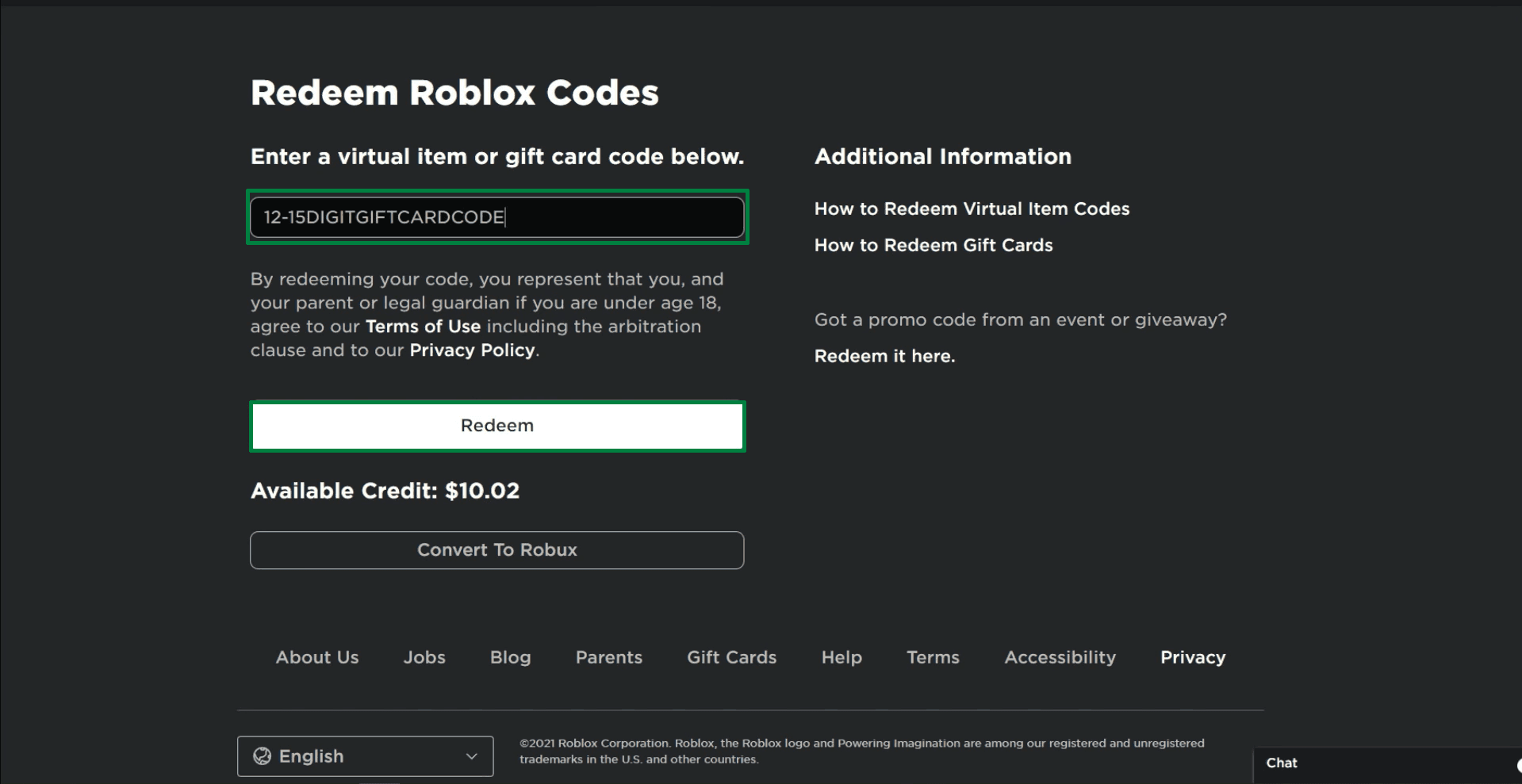This screenshot has height=784, width=1522.
Task: Navigate to the About Us page
Action: [316, 657]
